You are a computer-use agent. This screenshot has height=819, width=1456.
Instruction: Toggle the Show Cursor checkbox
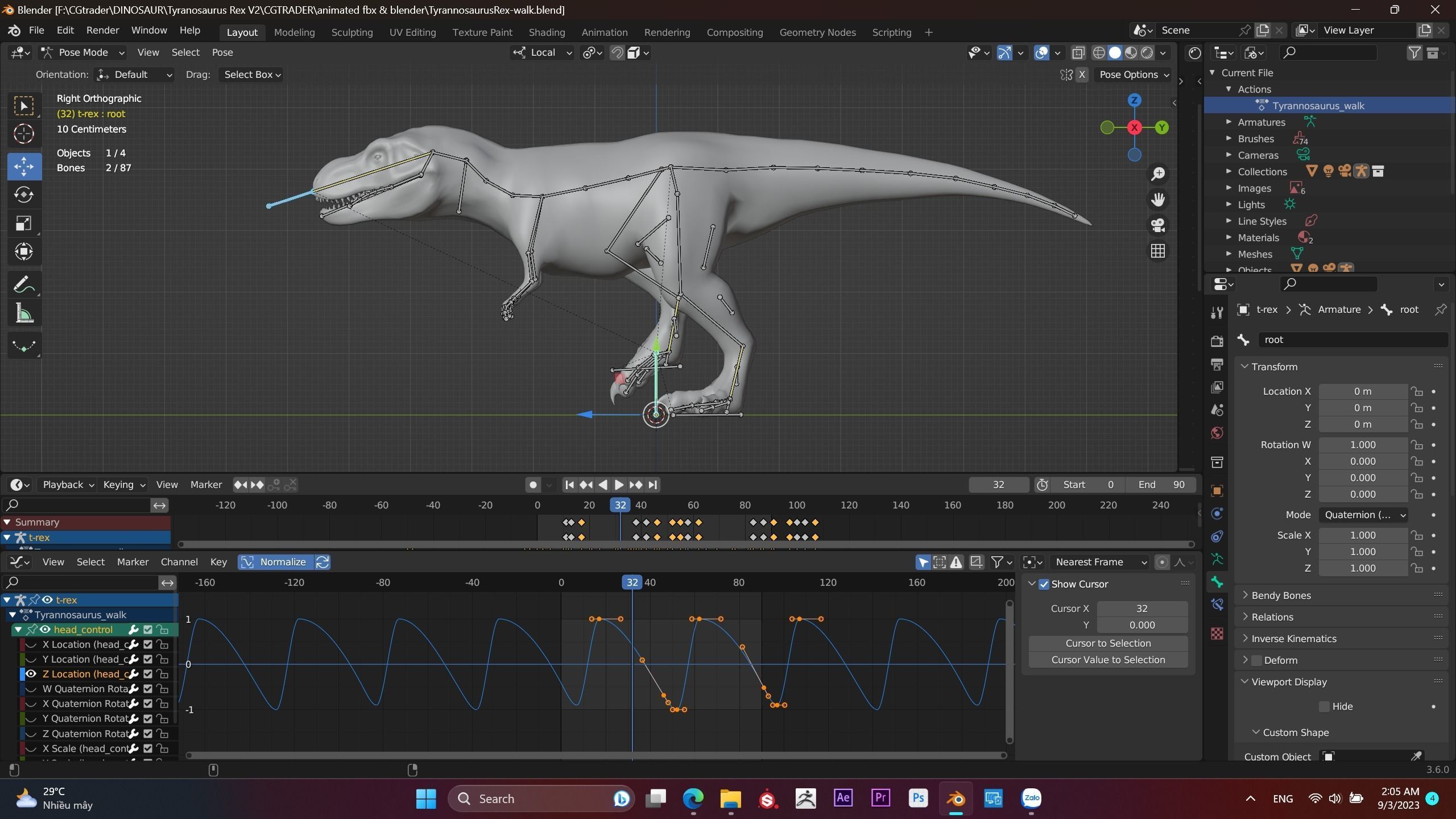[x=1044, y=584]
